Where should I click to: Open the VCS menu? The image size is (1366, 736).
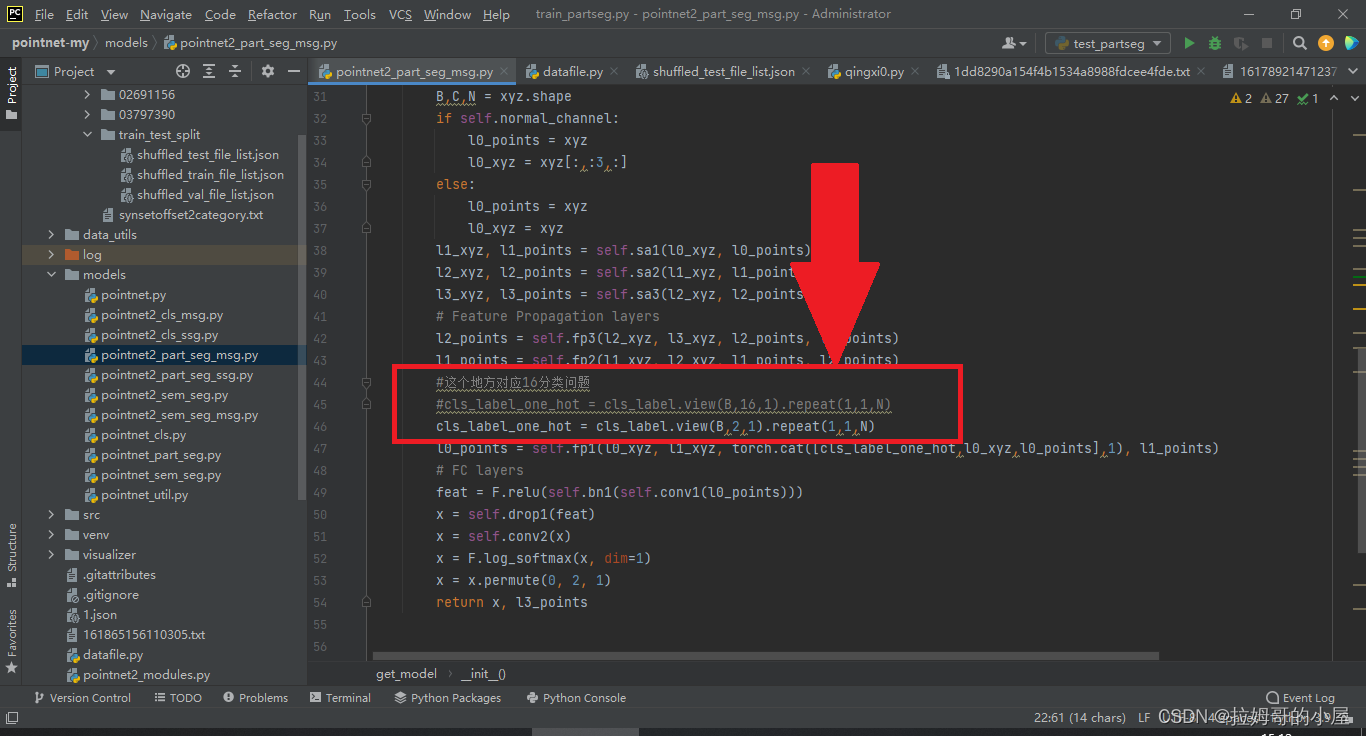click(x=400, y=15)
